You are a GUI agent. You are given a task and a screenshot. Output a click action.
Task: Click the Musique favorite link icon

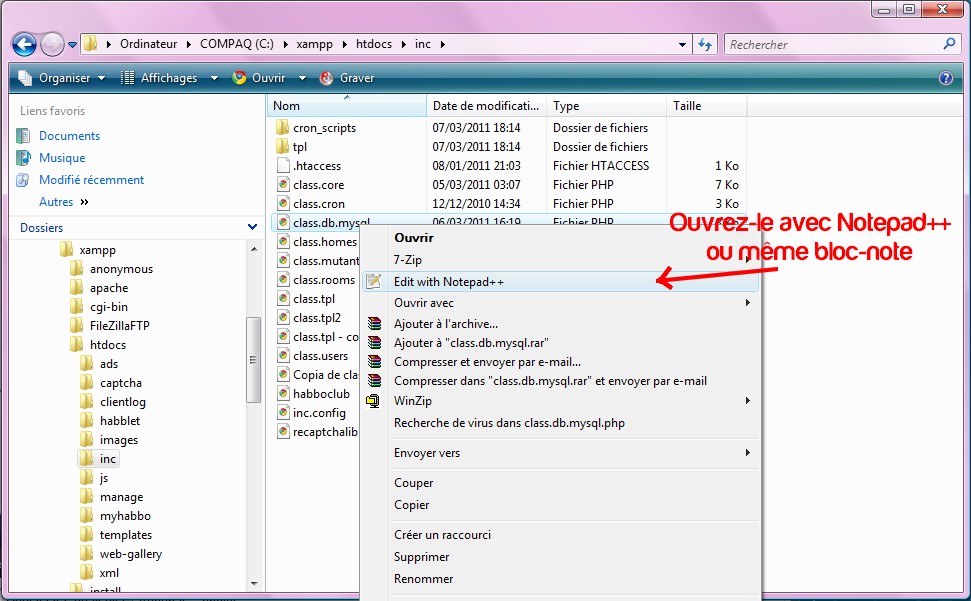click(x=23, y=158)
